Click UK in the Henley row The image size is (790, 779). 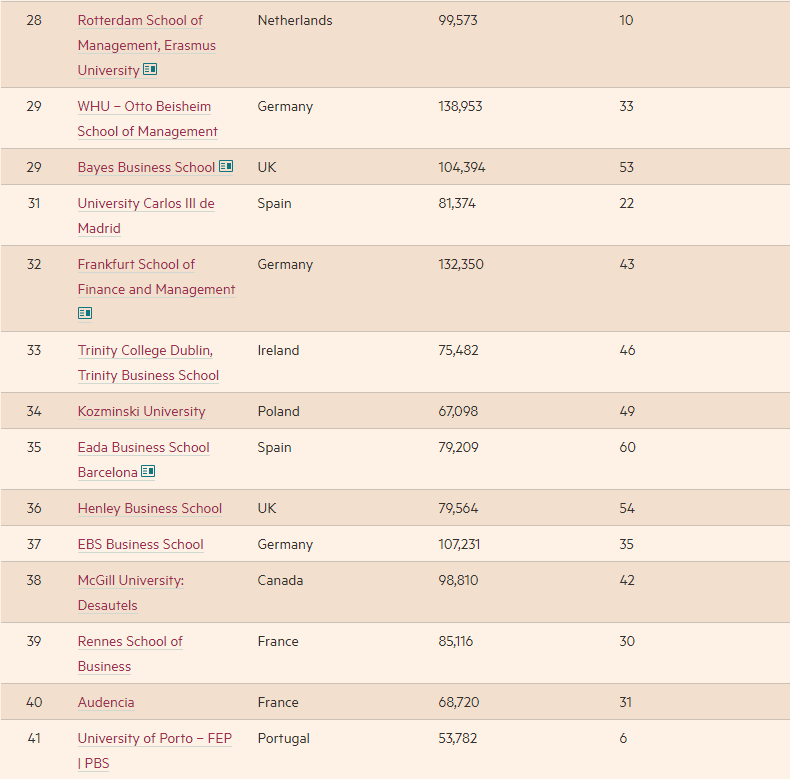(x=267, y=508)
